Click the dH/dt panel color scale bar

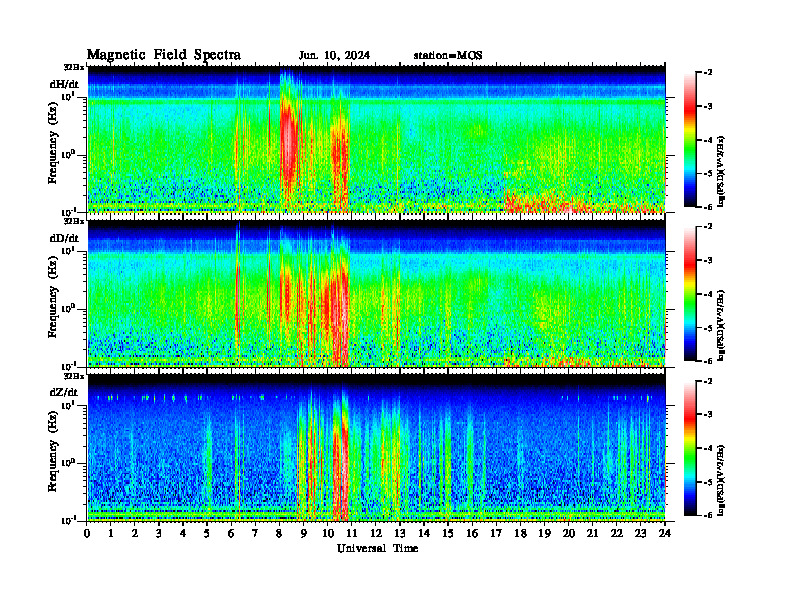(x=690, y=139)
